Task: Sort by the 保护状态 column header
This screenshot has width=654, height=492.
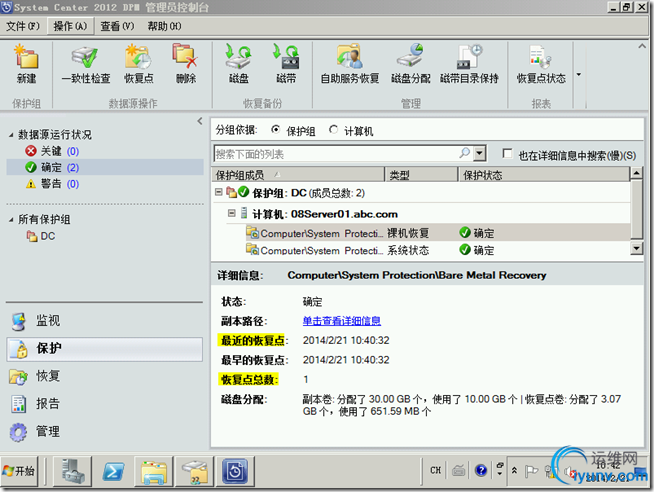Action: (544, 175)
